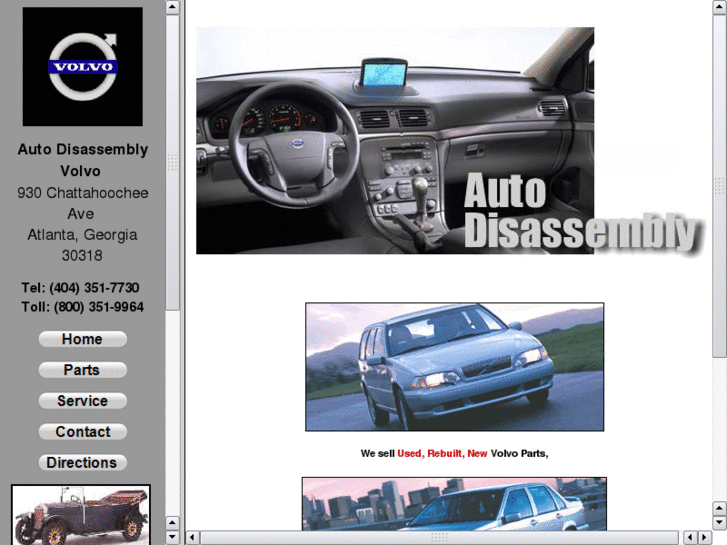
Task: Click horizontal scrollbar left arrow at far left
Action: (x=192, y=538)
